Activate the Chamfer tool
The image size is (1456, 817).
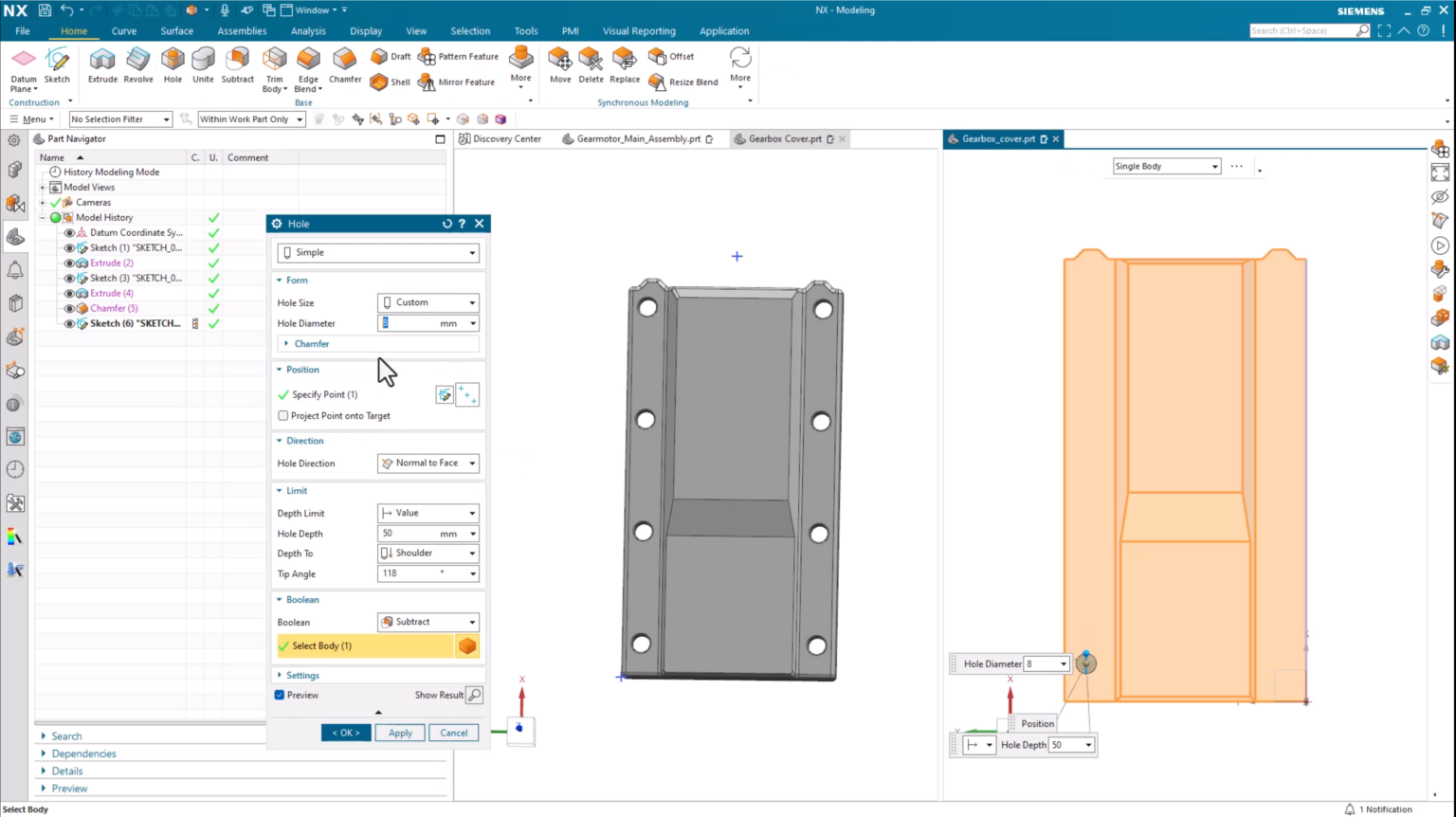(x=345, y=66)
